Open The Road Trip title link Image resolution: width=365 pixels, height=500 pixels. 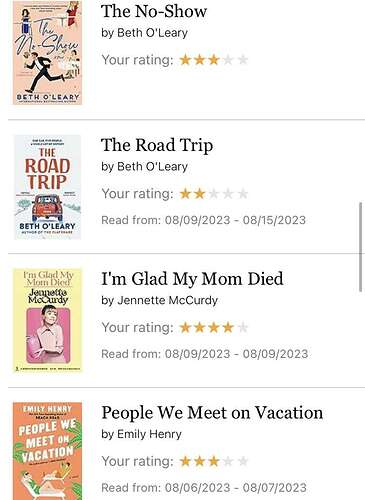pos(157,145)
